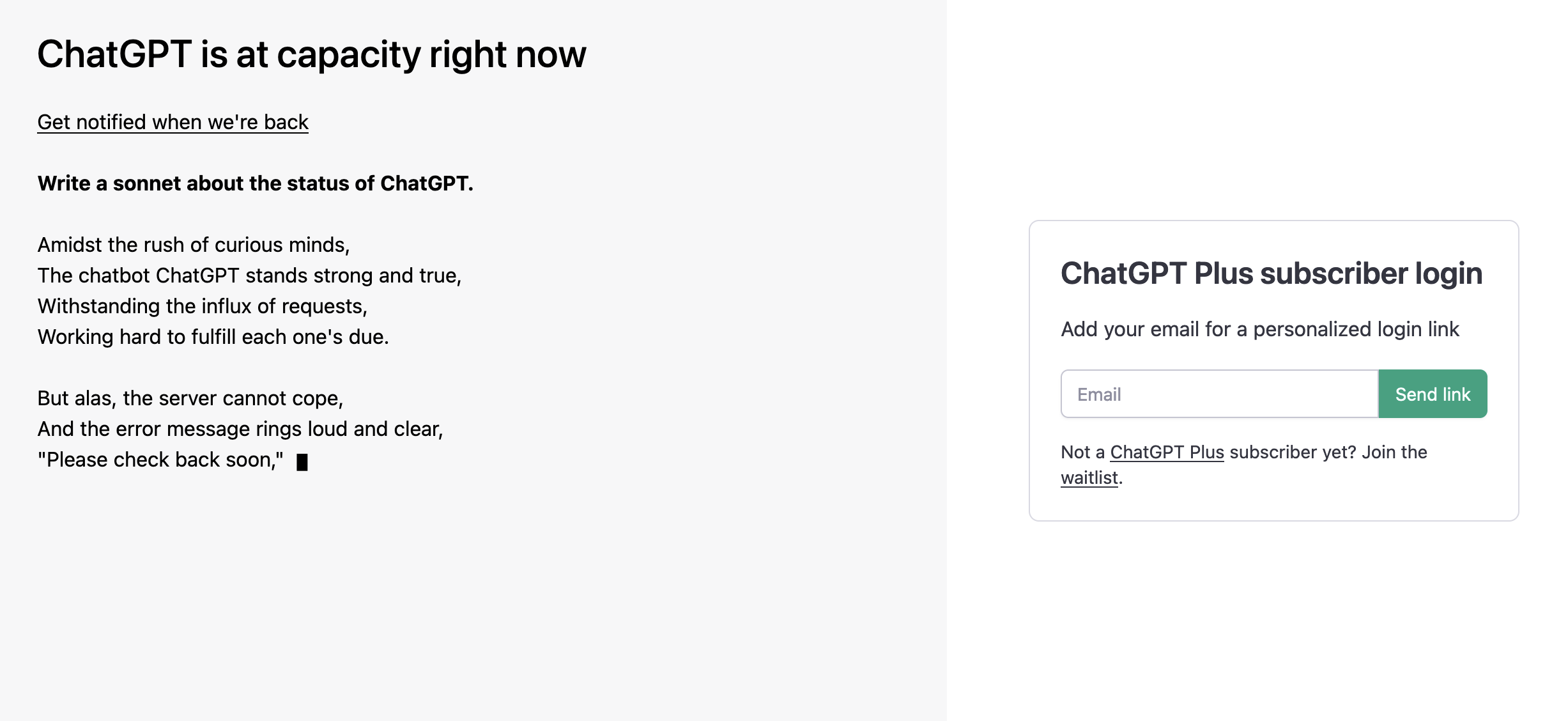Click the line starting with But alas
This screenshot has width=1568, height=721.
point(190,397)
